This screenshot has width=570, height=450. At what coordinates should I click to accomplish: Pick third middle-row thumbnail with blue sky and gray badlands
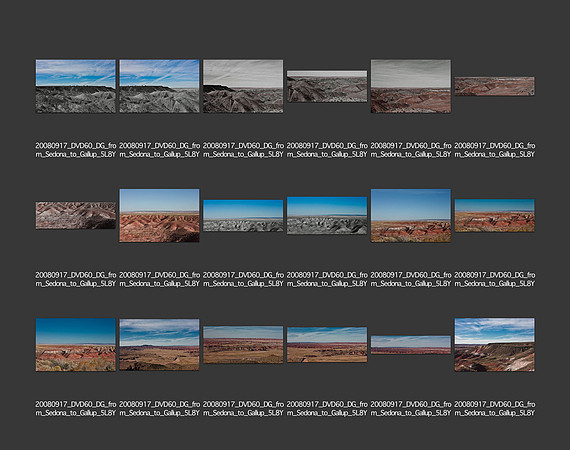click(243, 216)
